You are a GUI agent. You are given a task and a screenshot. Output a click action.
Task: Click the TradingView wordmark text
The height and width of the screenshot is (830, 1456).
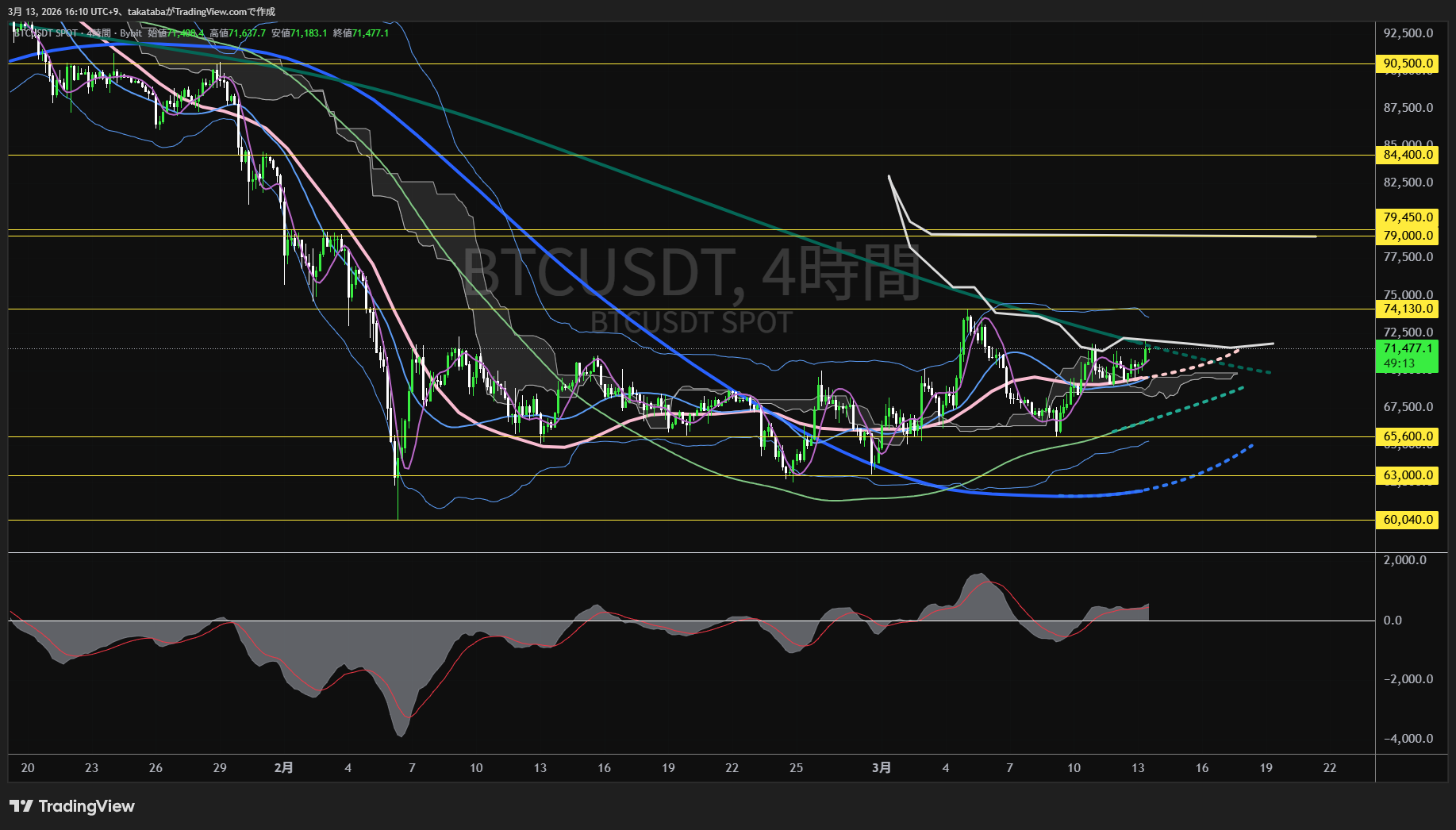(x=86, y=806)
